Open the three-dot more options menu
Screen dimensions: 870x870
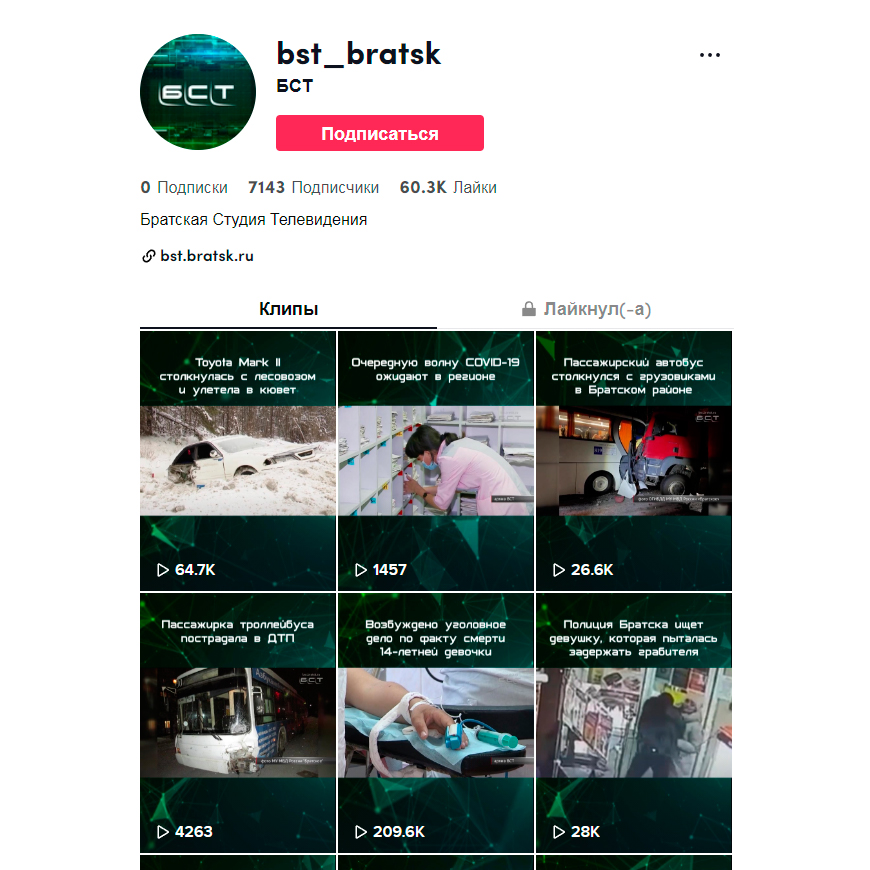coord(710,55)
